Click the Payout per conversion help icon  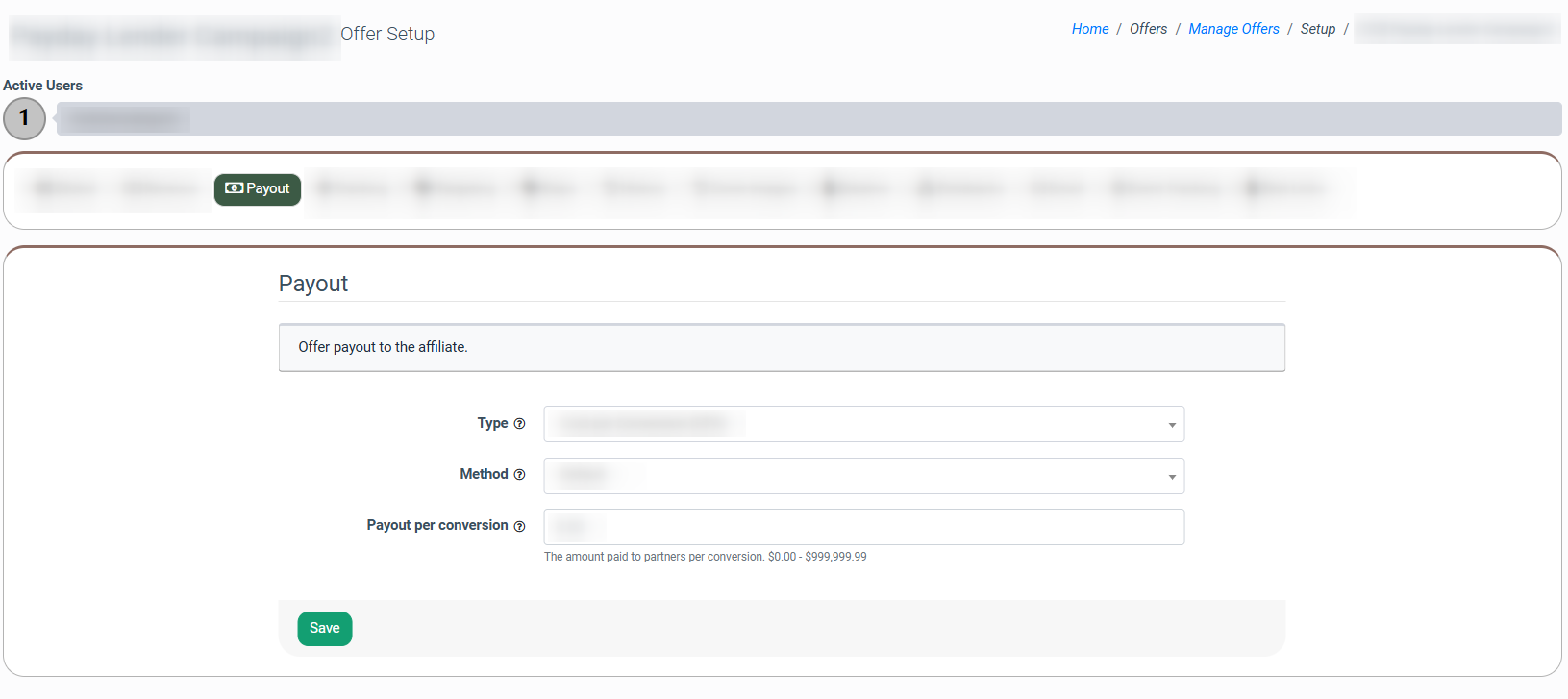pos(519,526)
